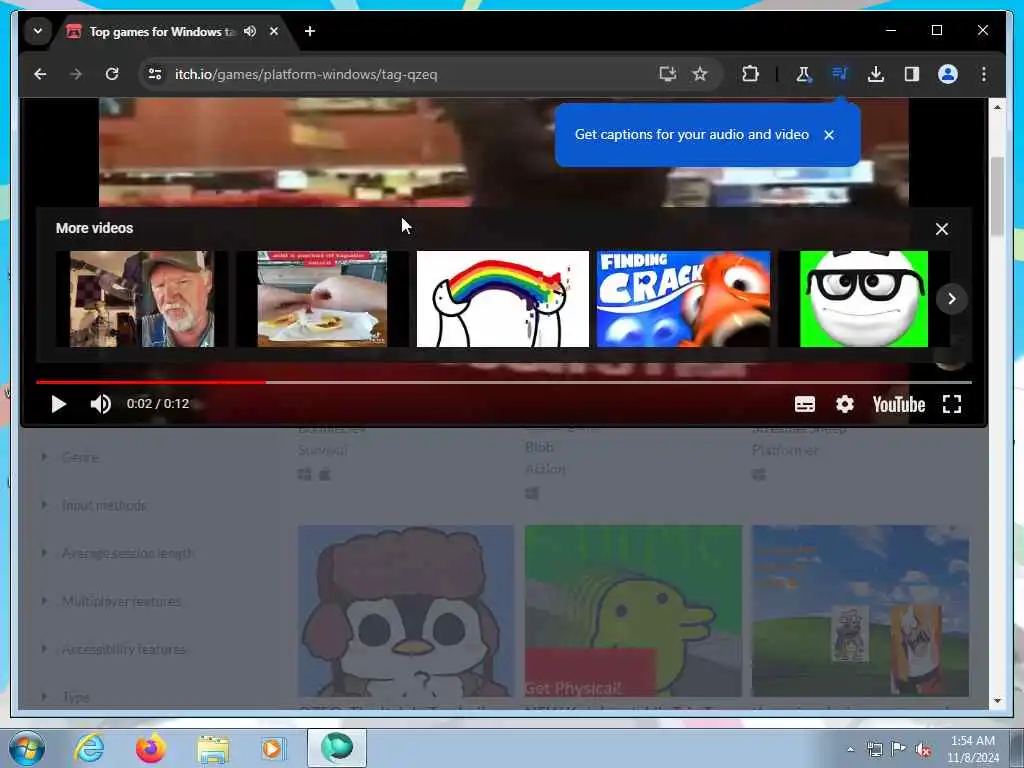Expand Average session length filter
The height and width of the screenshot is (768, 1024).
click(x=127, y=553)
